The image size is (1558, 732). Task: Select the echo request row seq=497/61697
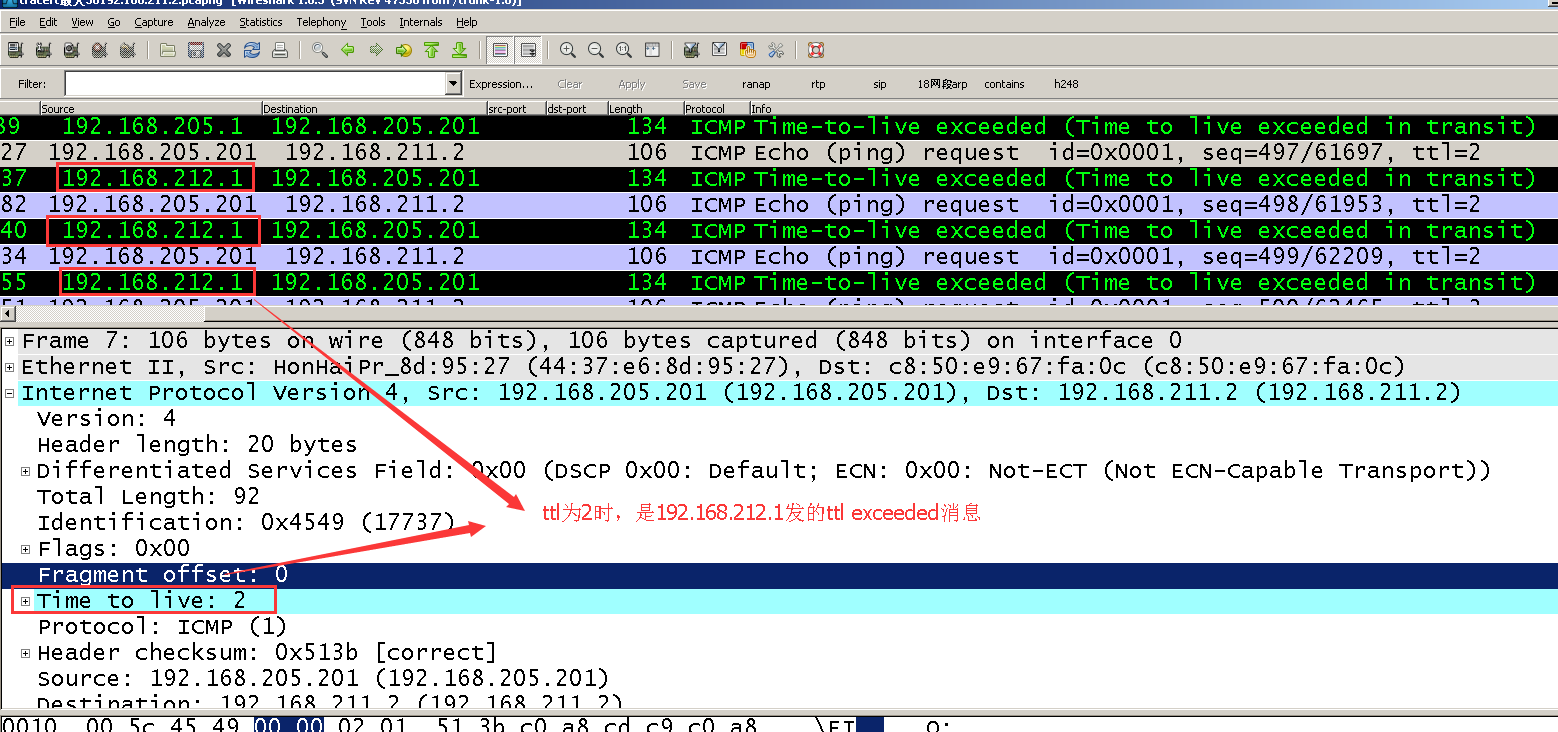coord(779,153)
